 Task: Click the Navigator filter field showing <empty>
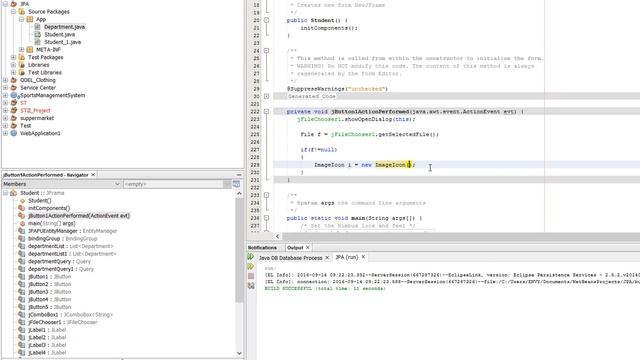point(173,184)
